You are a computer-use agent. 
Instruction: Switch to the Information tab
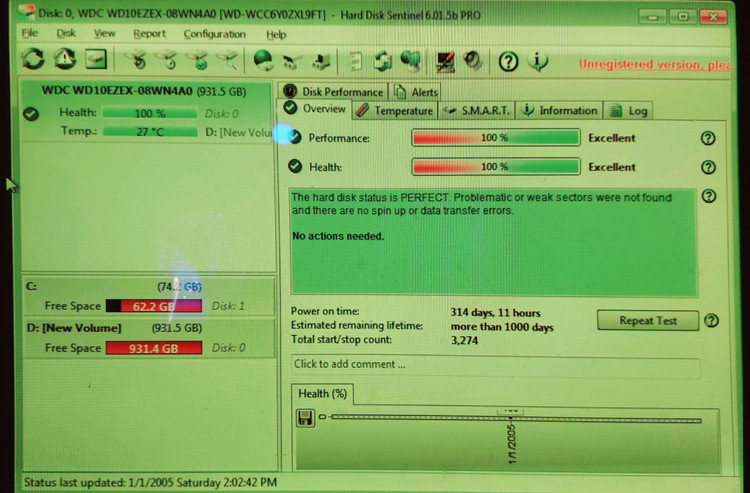[559, 110]
